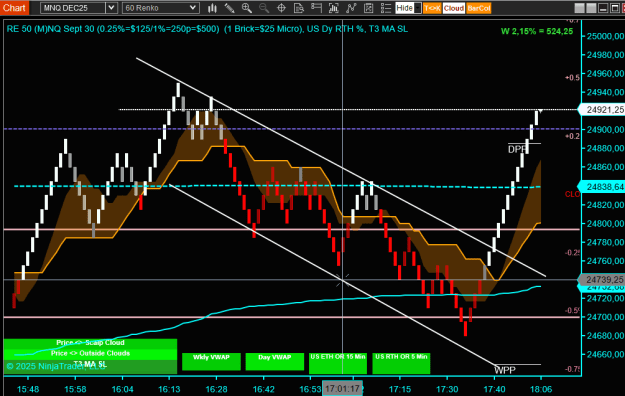
Task: Click the W 2,15% = 524,25 text
Action: point(537,31)
